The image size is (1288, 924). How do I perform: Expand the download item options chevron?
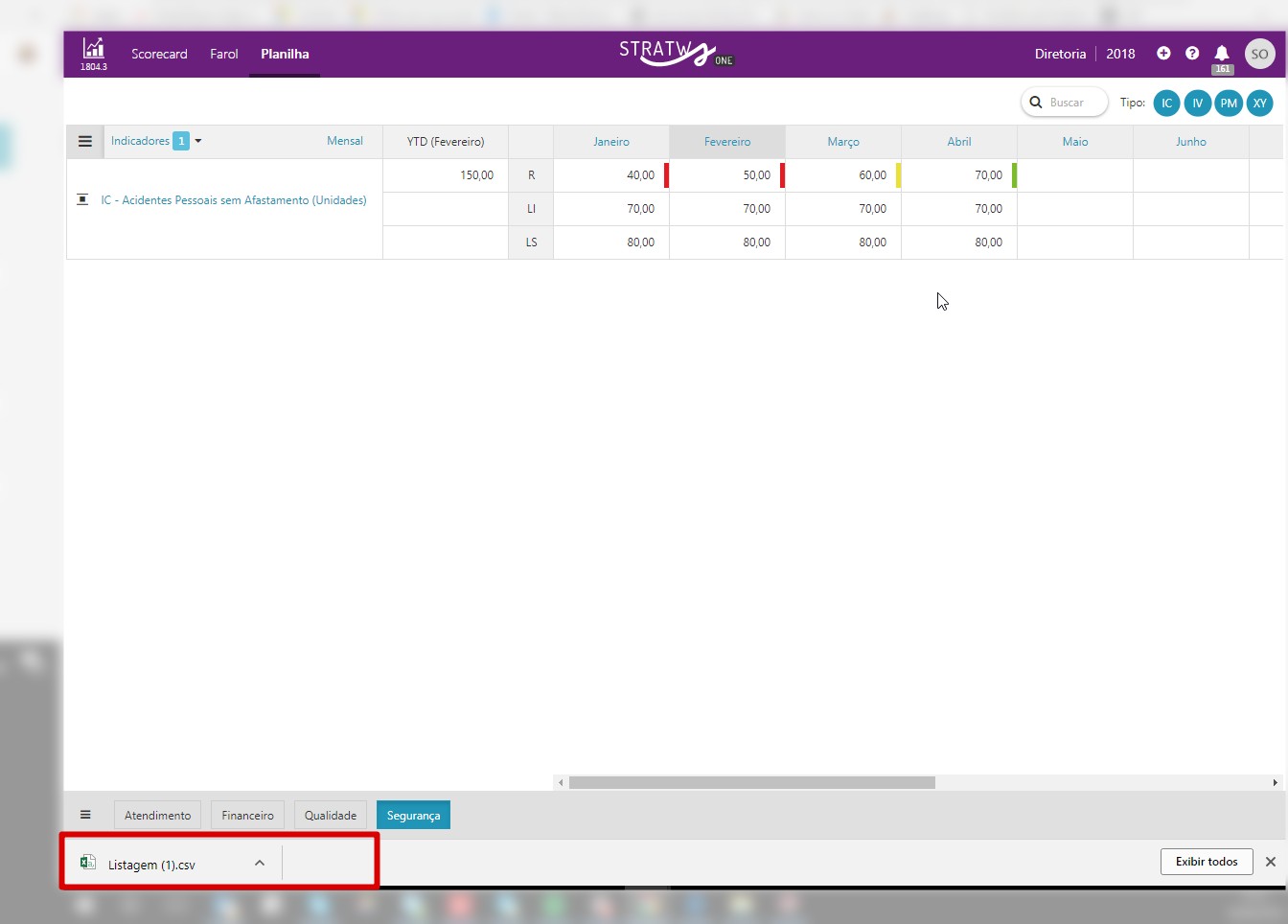pos(260,863)
